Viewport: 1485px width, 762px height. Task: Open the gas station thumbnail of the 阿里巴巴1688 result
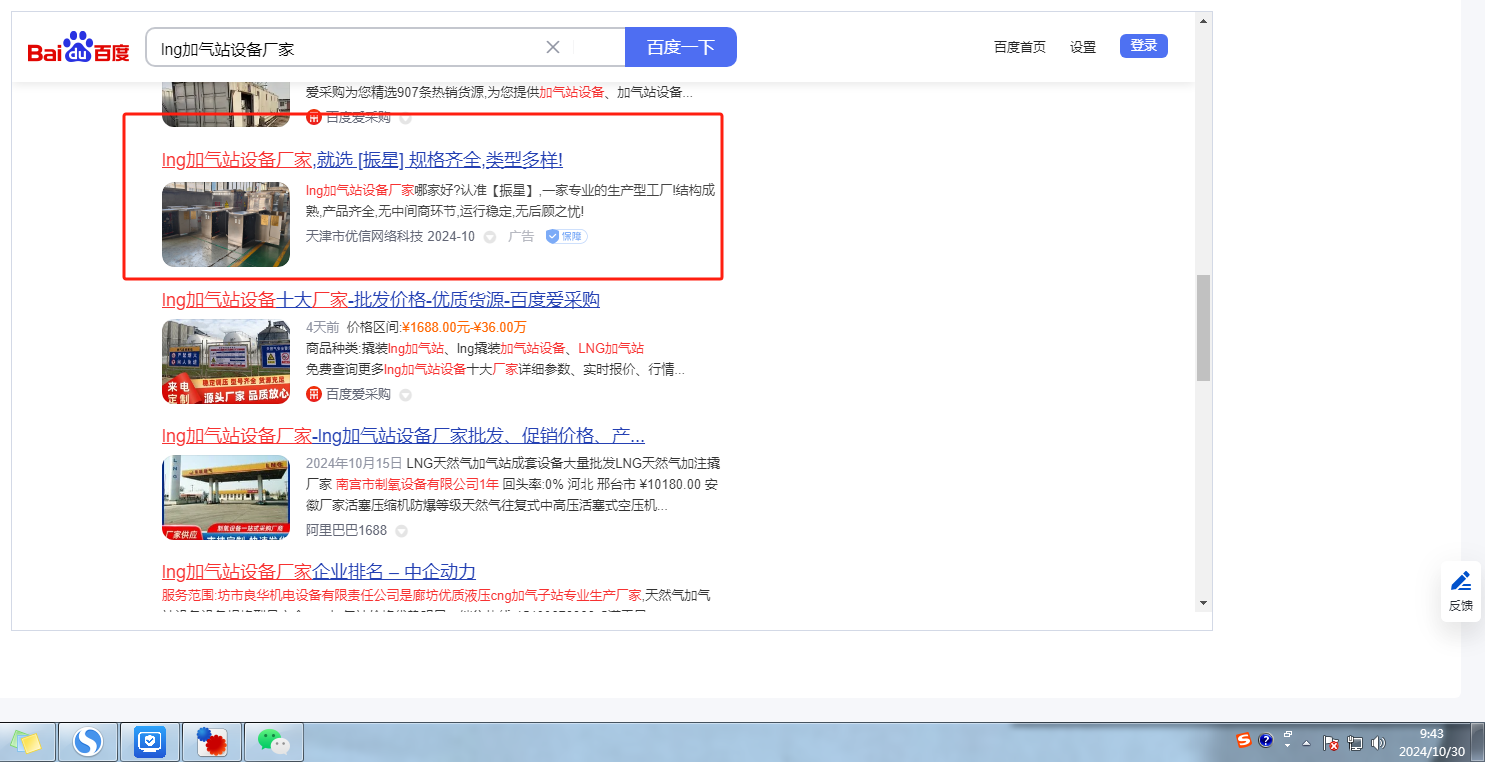226,498
